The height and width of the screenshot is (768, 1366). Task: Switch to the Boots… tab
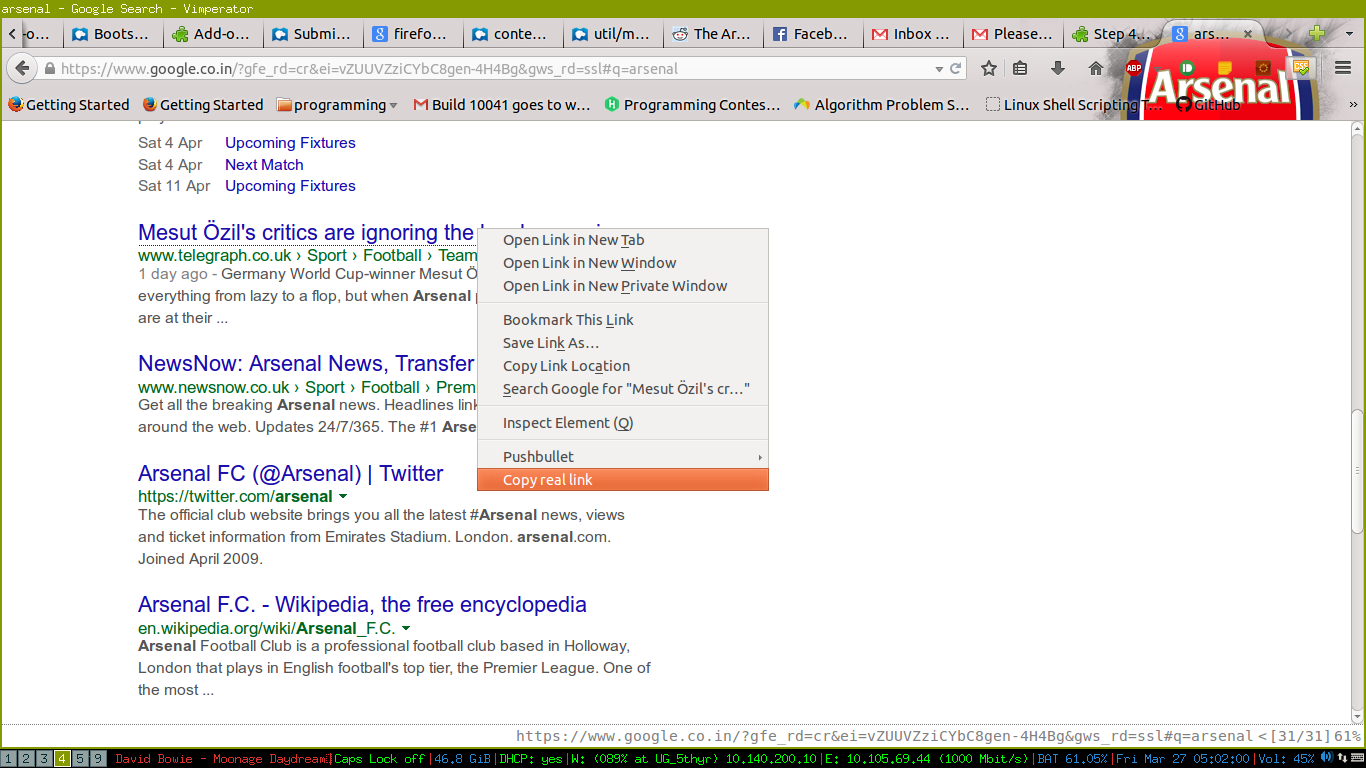[x=112, y=33]
